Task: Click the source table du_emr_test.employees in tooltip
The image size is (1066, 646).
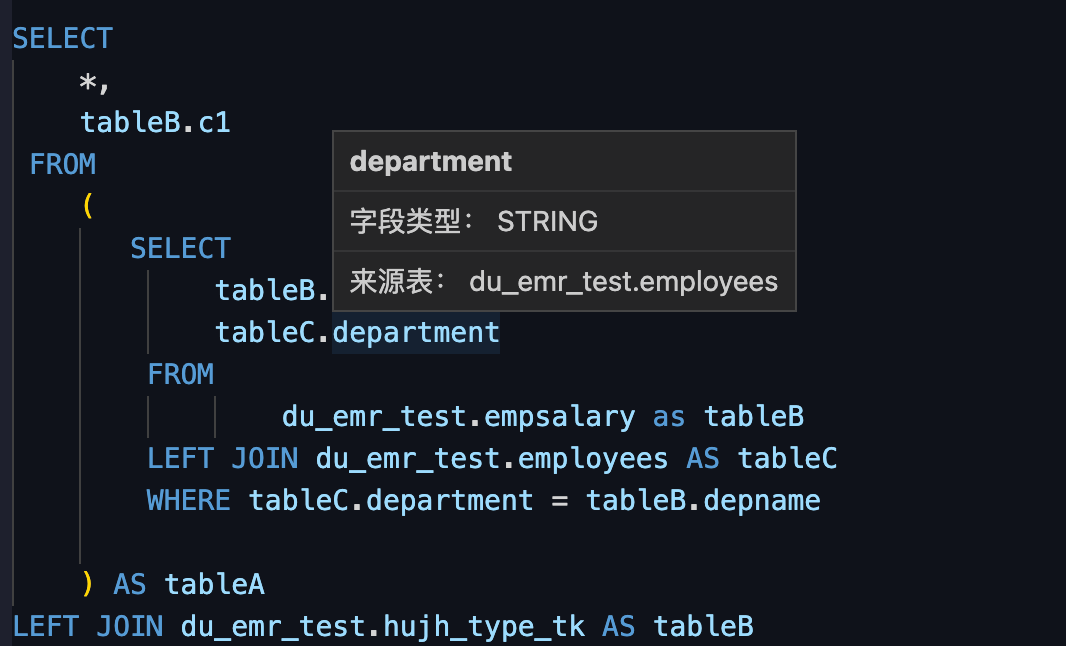Action: coord(623,282)
